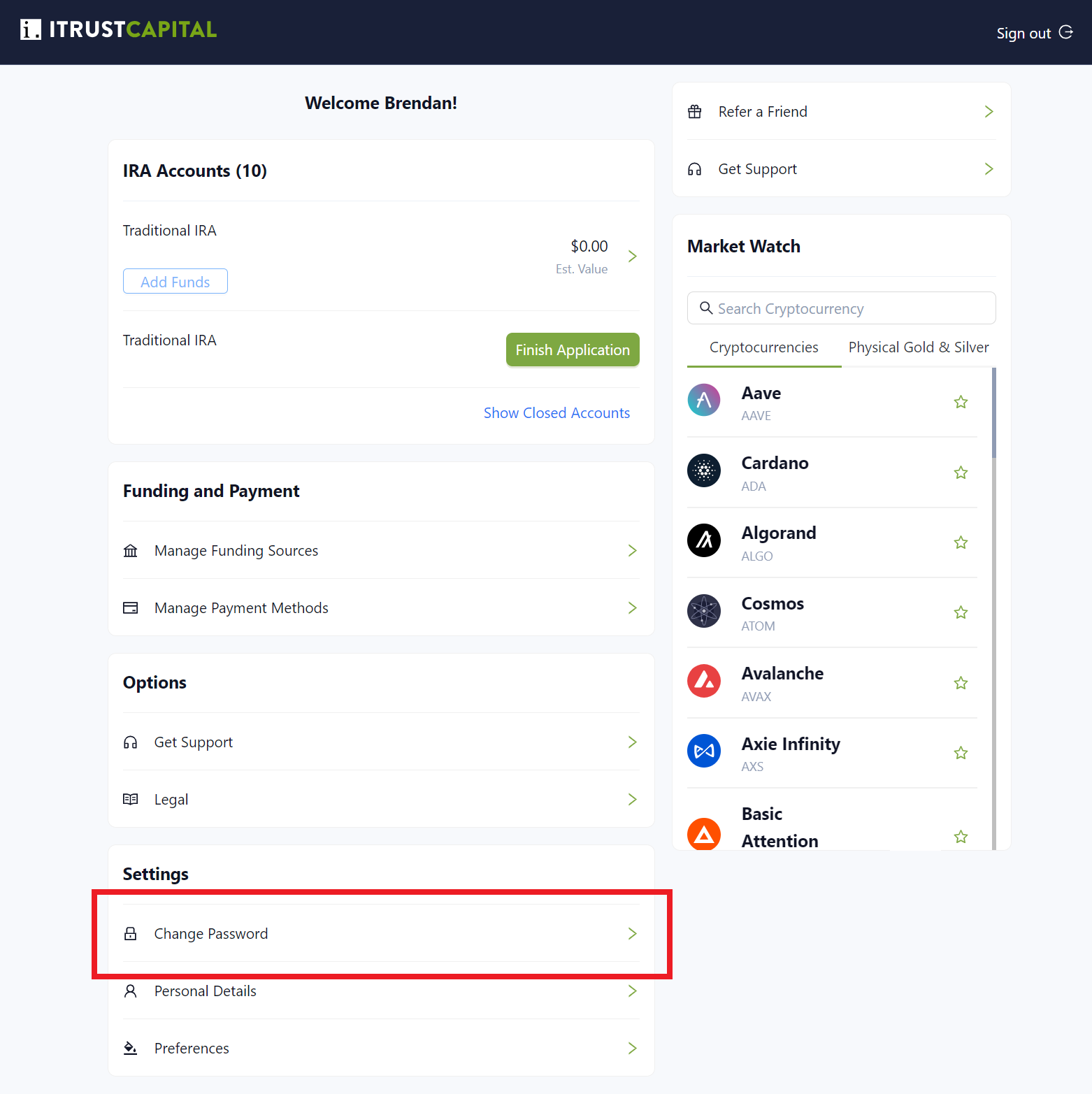Screen dimensions: 1092x1094
Task: Sign out of the account
Action: click(1035, 33)
